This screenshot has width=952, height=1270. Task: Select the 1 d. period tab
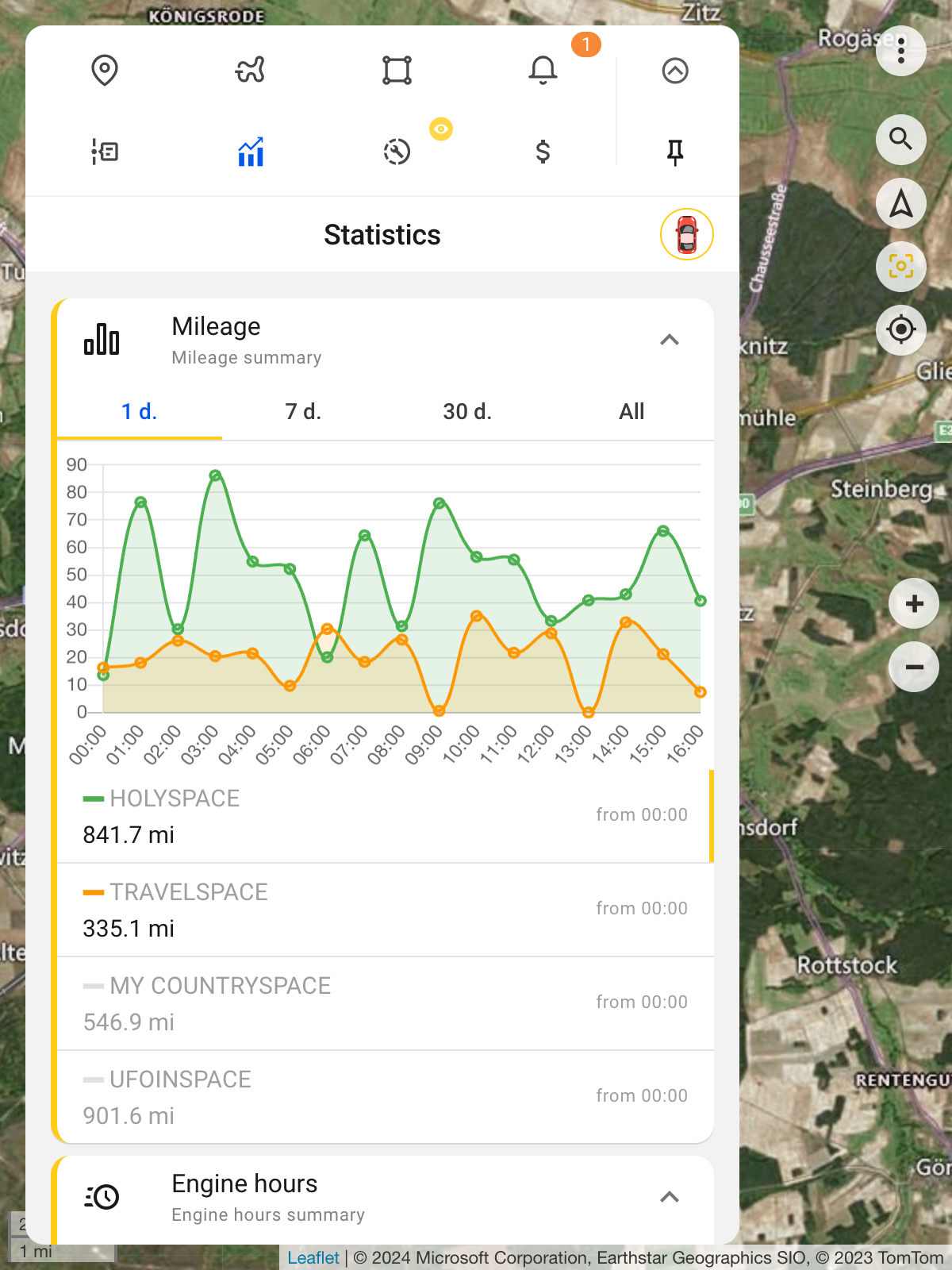(x=140, y=412)
